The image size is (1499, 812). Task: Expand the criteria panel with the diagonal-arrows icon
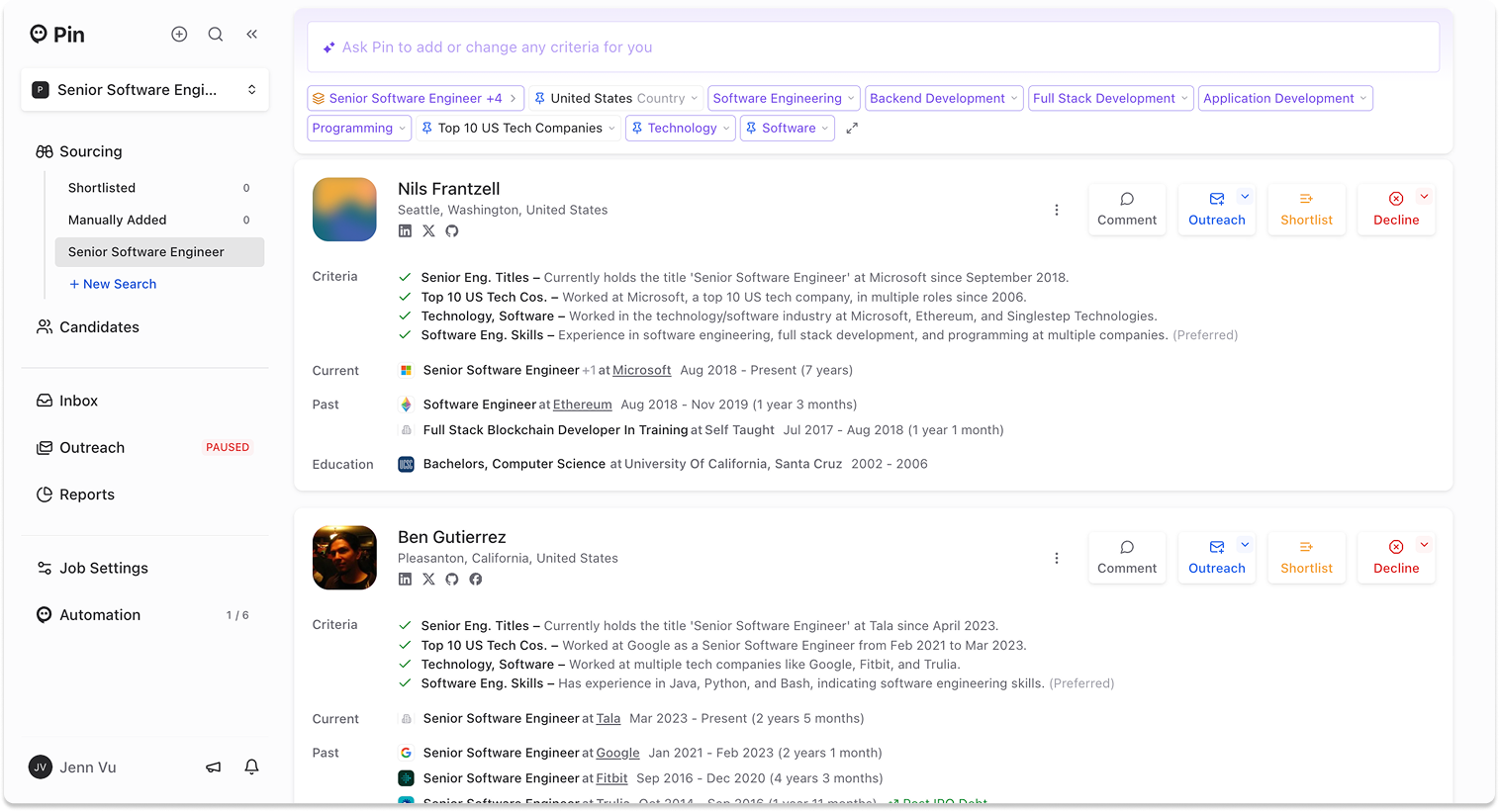point(851,127)
